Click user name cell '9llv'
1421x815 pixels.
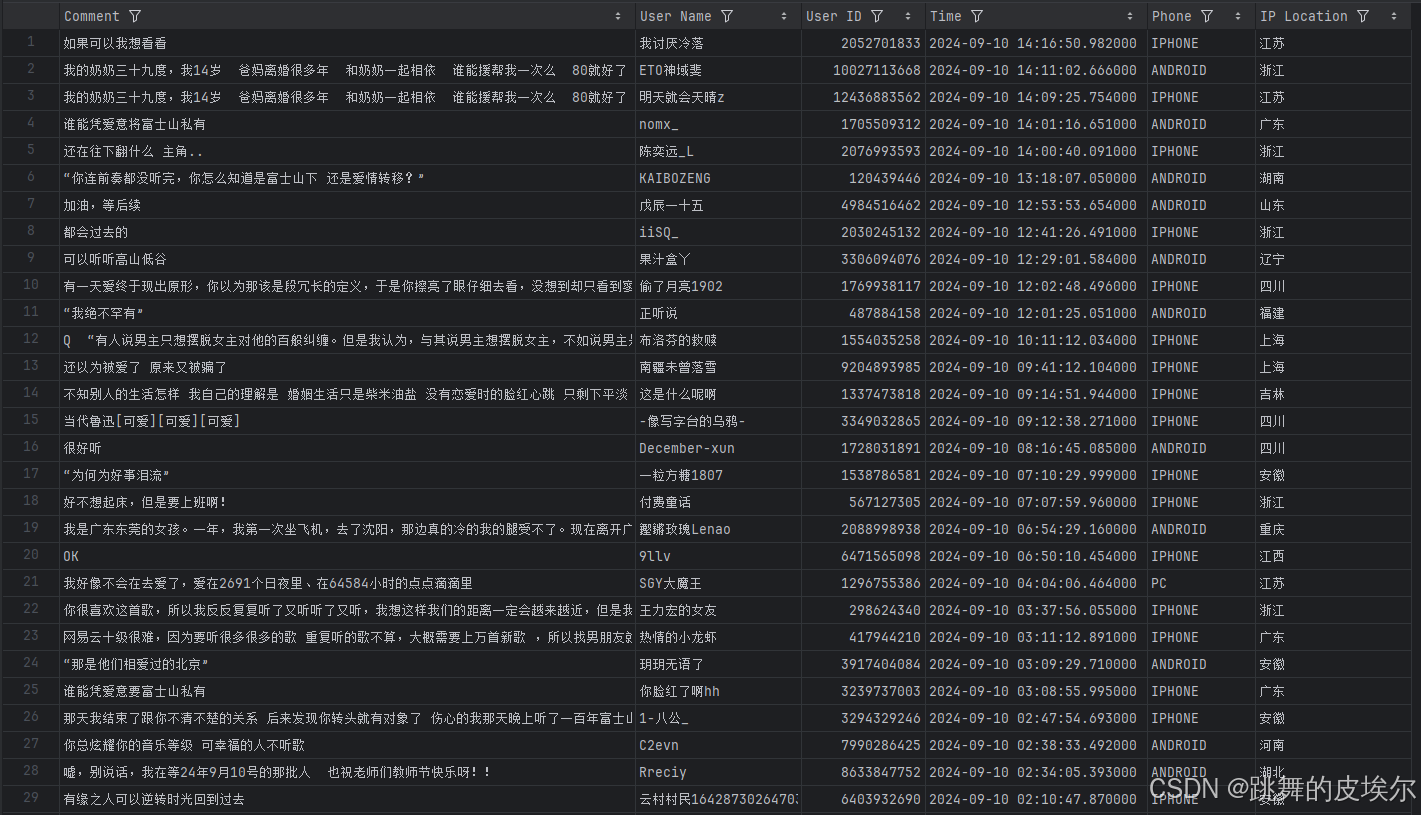(x=718, y=556)
